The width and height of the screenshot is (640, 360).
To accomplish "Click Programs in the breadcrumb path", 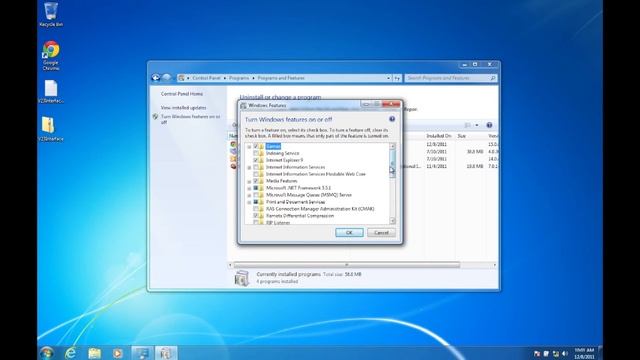I will tap(239, 78).
